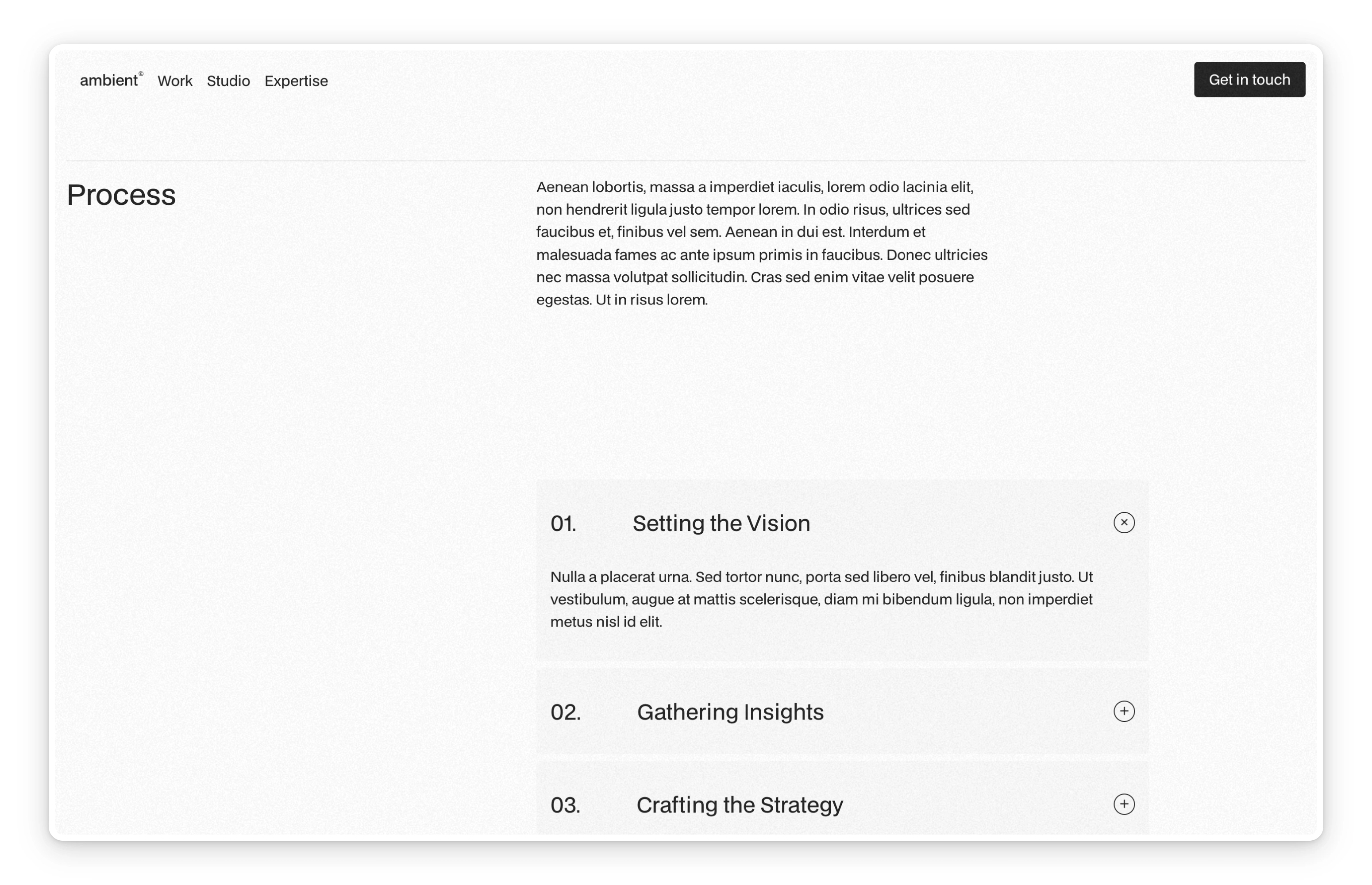Image resolution: width=1372 pixels, height=885 pixels.
Task: Click the plus icon beside Crafting the Strategy
Action: [1123, 804]
